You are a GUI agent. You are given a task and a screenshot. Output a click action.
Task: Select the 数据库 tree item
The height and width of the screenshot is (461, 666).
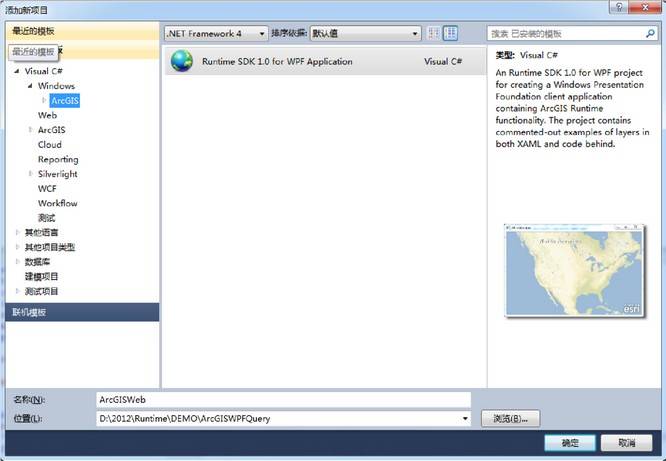(x=37, y=262)
